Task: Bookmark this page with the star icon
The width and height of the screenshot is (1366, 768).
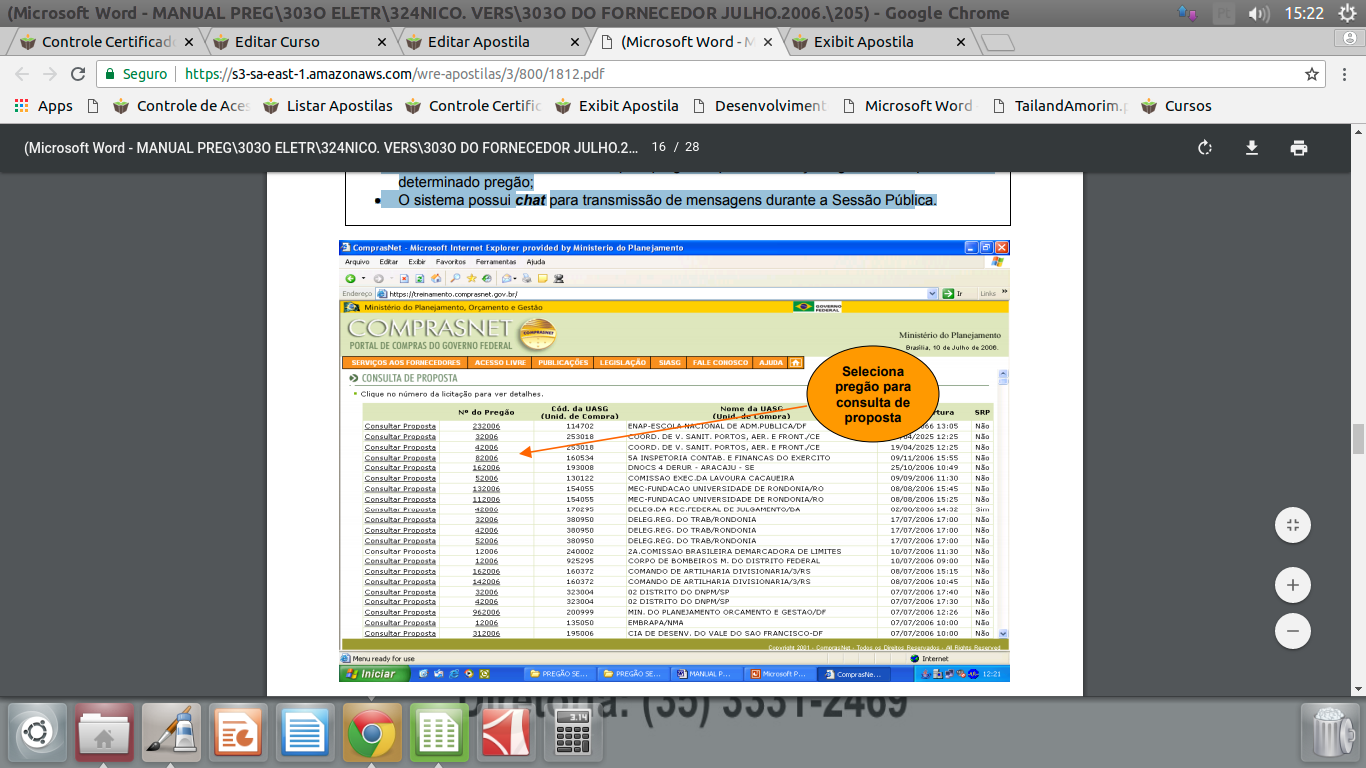Action: point(1312,74)
